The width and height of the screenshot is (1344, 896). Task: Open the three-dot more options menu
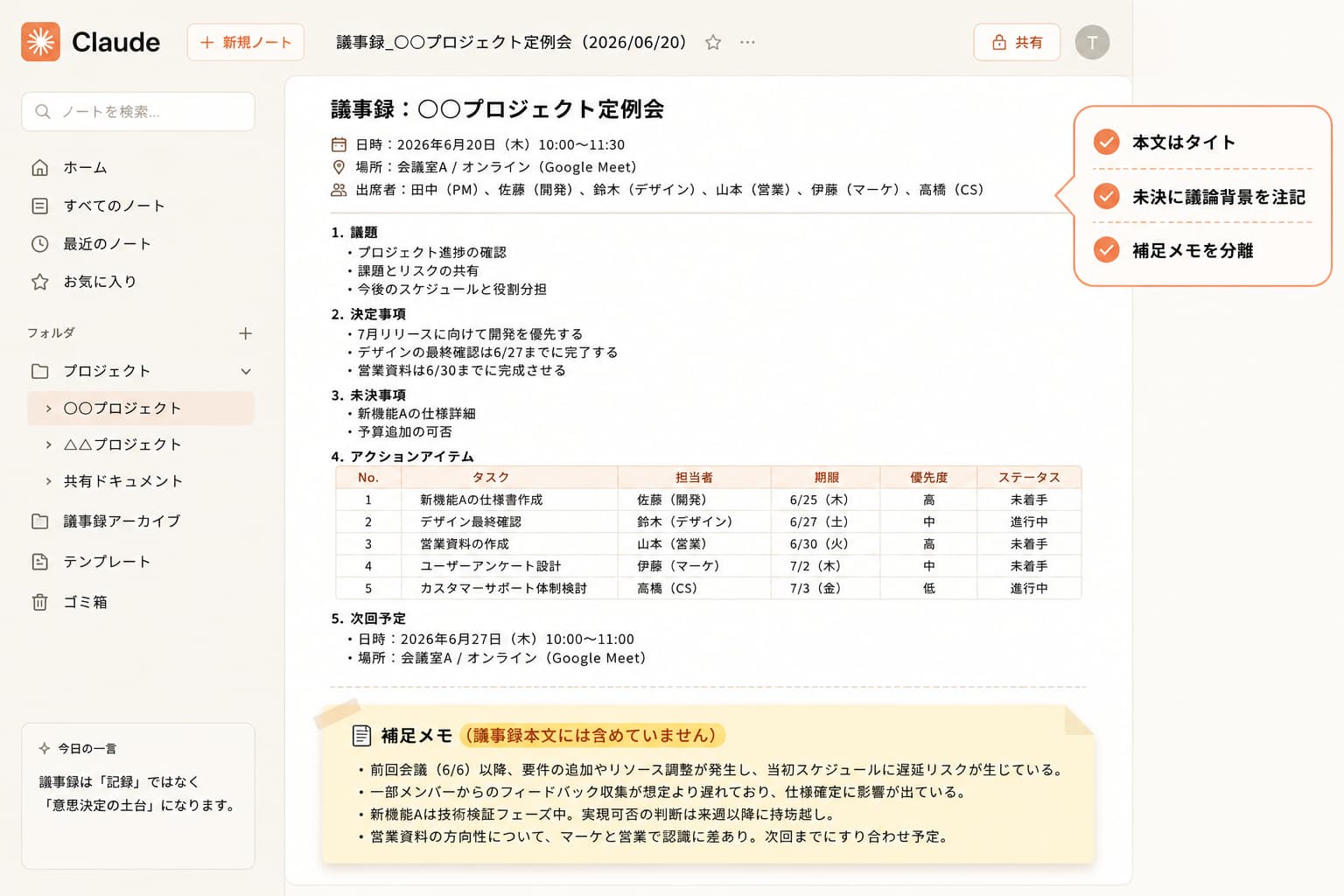coord(747,42)
